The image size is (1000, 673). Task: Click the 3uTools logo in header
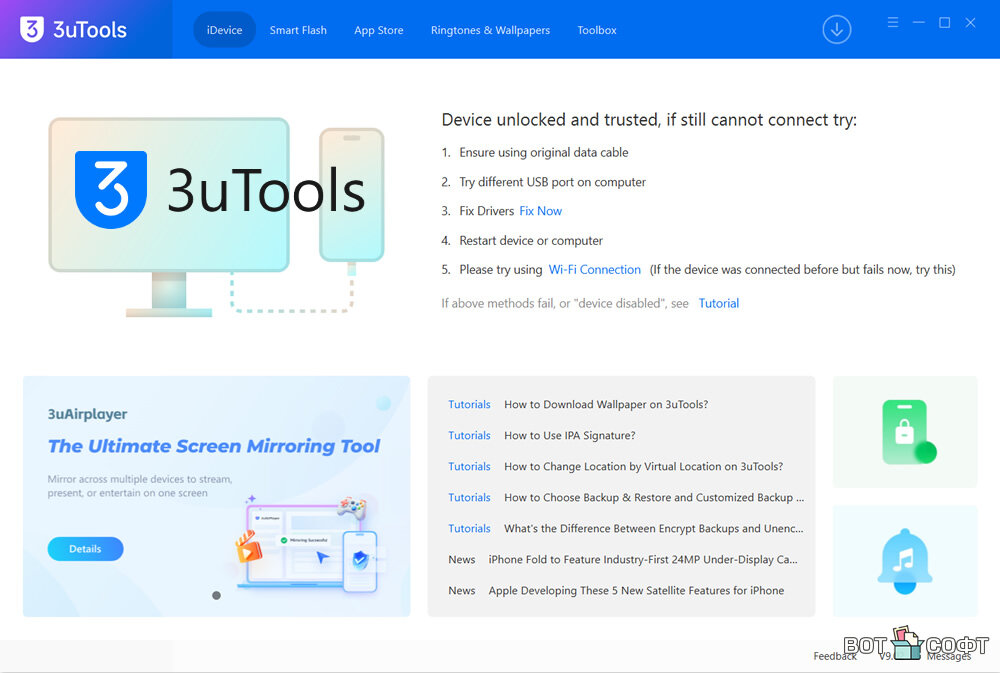(x=74, y=30)
